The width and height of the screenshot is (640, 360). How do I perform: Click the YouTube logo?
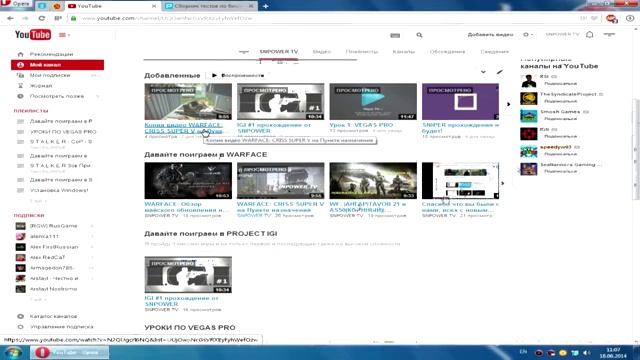click(x=33, y=35)
